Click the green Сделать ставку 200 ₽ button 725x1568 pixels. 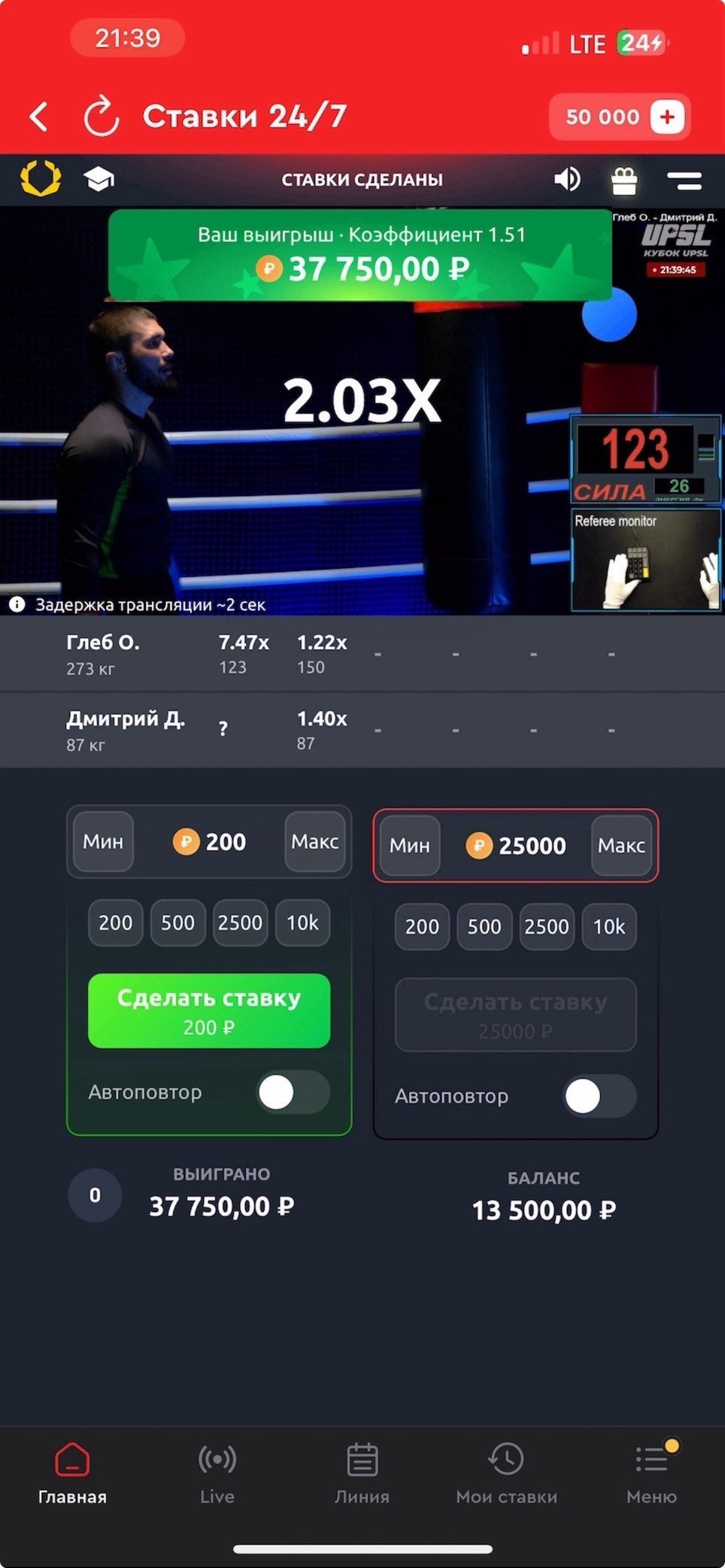[x=209, y=1010]
